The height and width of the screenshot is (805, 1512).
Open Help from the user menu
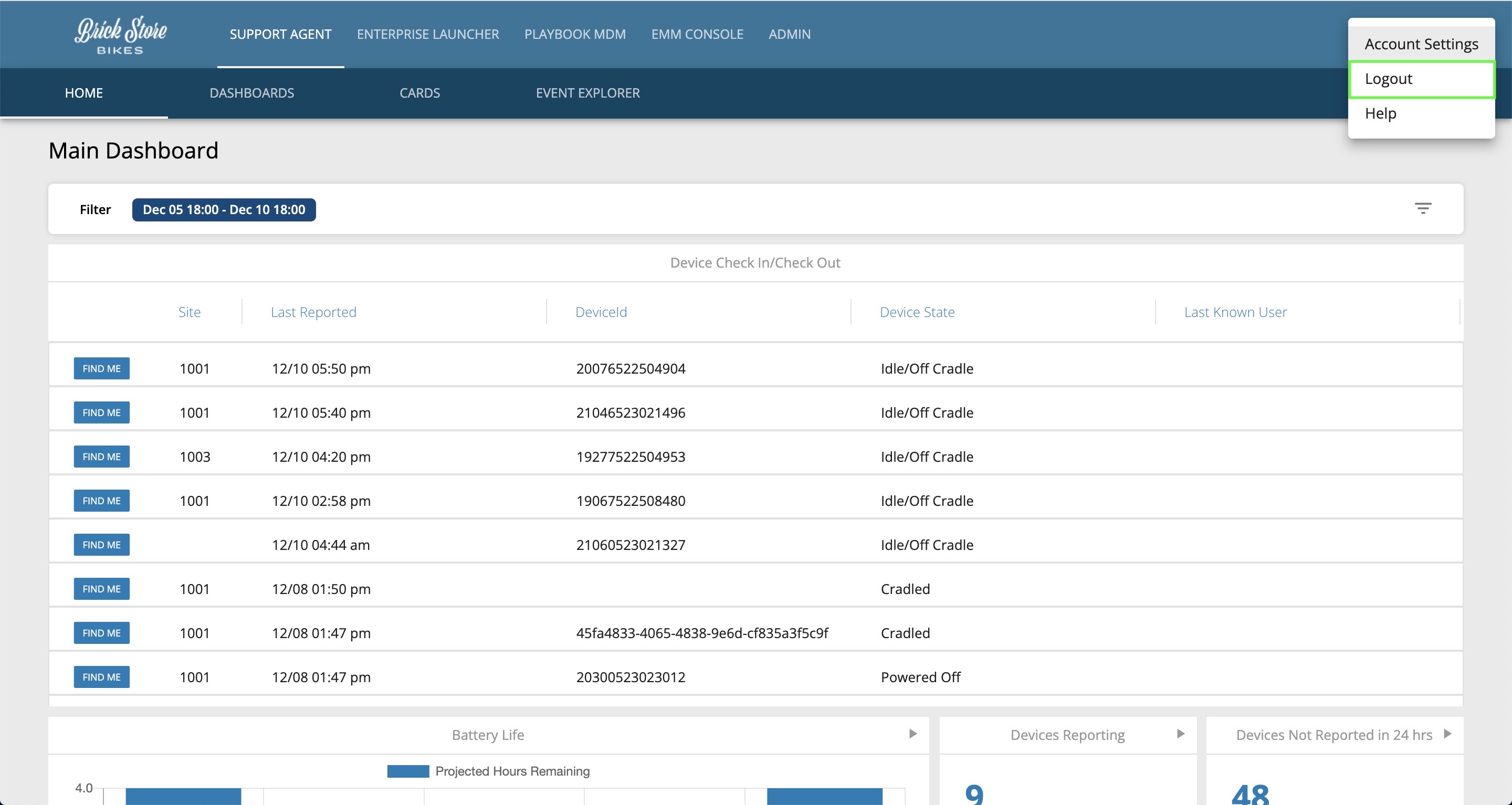click(1421, 113)
